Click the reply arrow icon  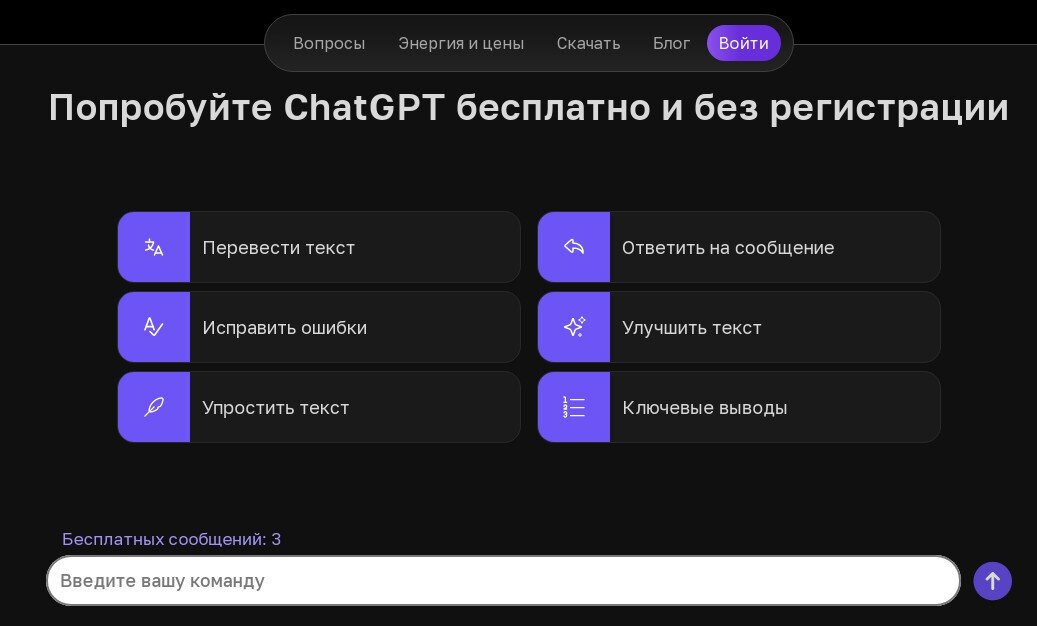point(573,247)
